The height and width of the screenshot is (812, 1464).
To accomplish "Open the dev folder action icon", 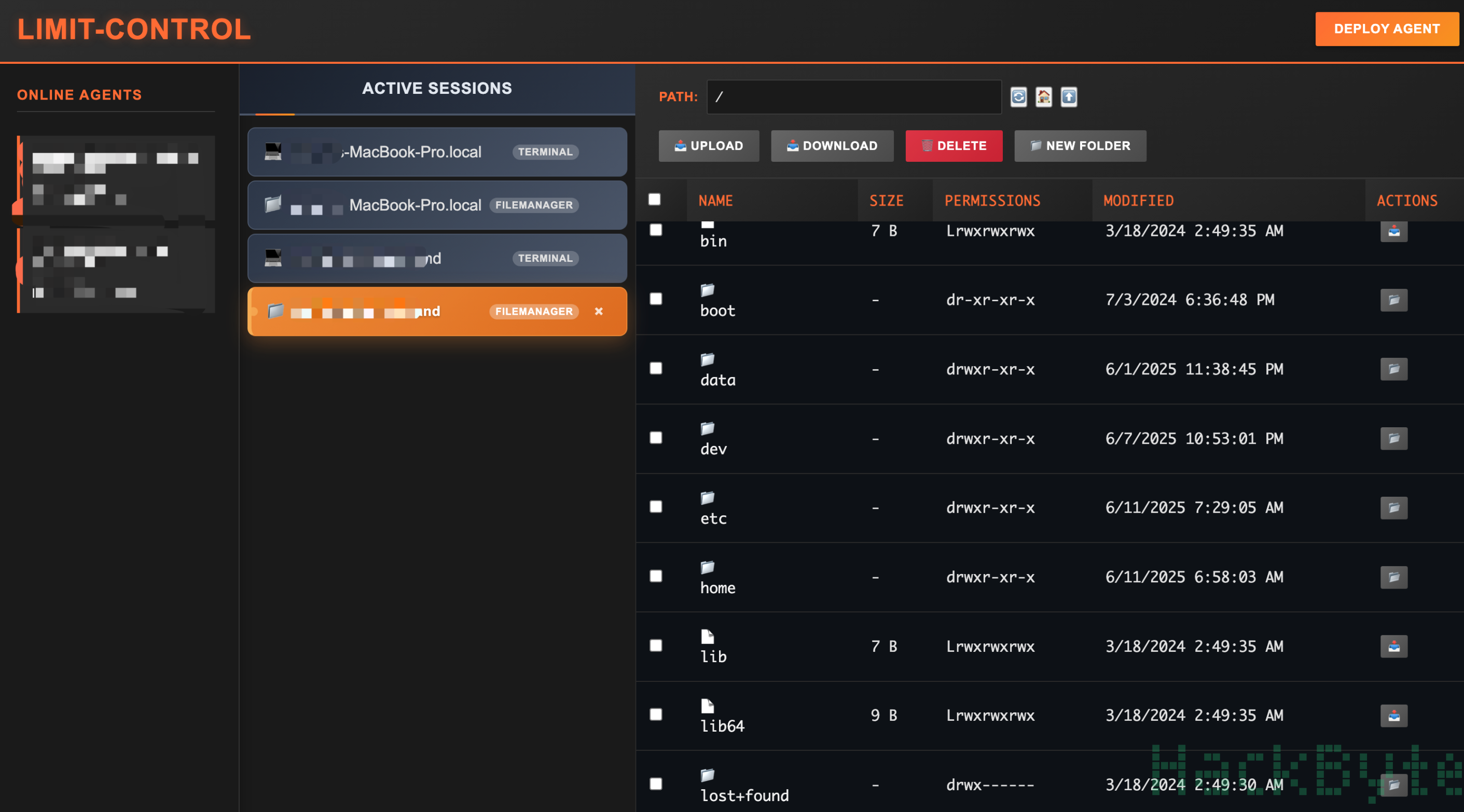I will click(1393, 439).
